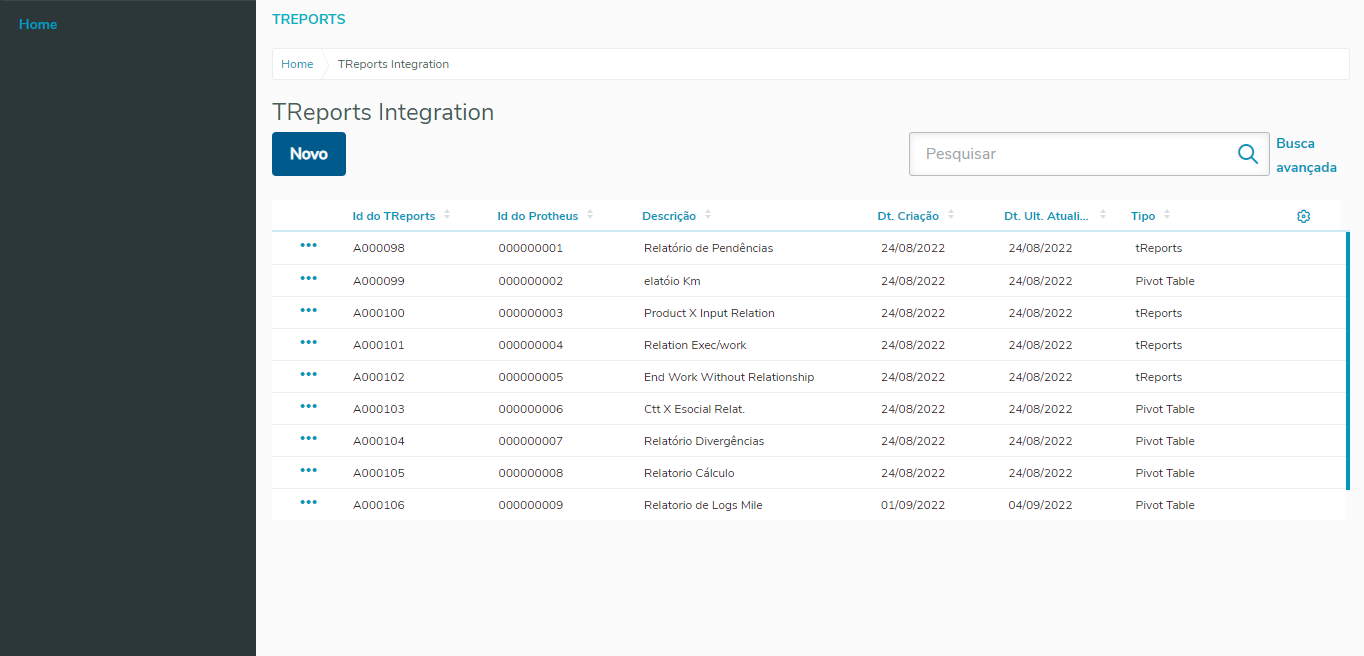1364x656 pixels.
Task: Click the magnifier search icon
Action: click(1247, 154)
